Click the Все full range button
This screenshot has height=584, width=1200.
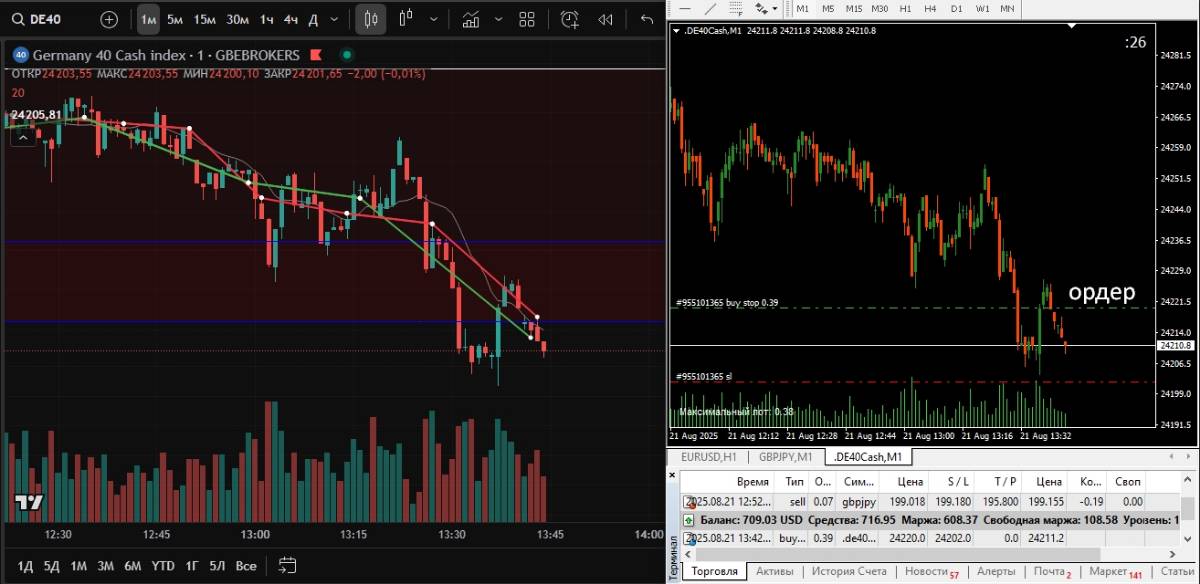point(246,566)
